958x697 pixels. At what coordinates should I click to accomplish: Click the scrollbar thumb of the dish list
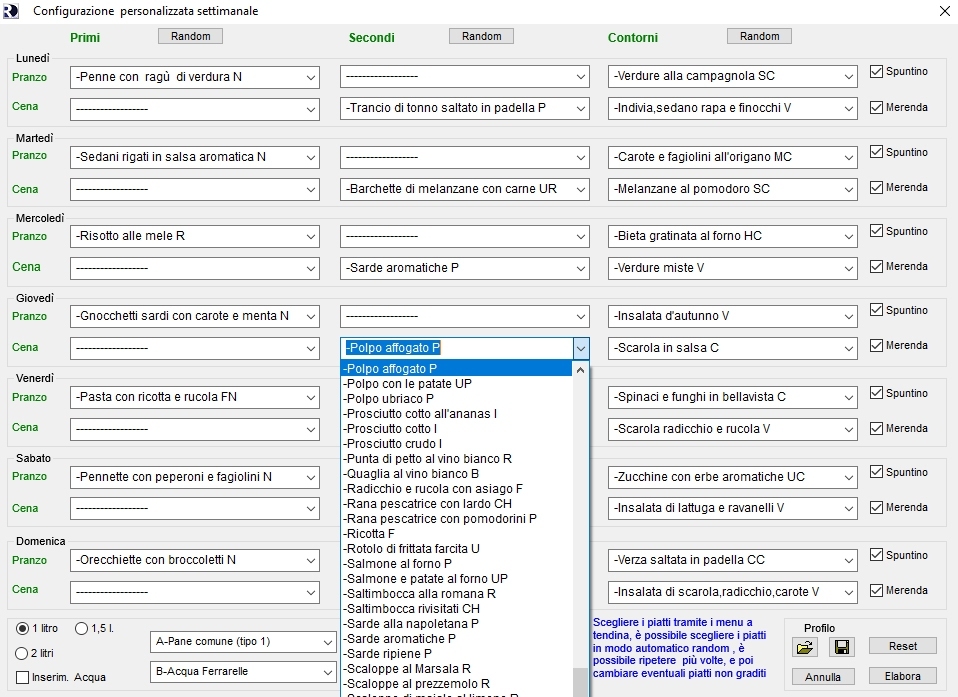click(580, 682)
